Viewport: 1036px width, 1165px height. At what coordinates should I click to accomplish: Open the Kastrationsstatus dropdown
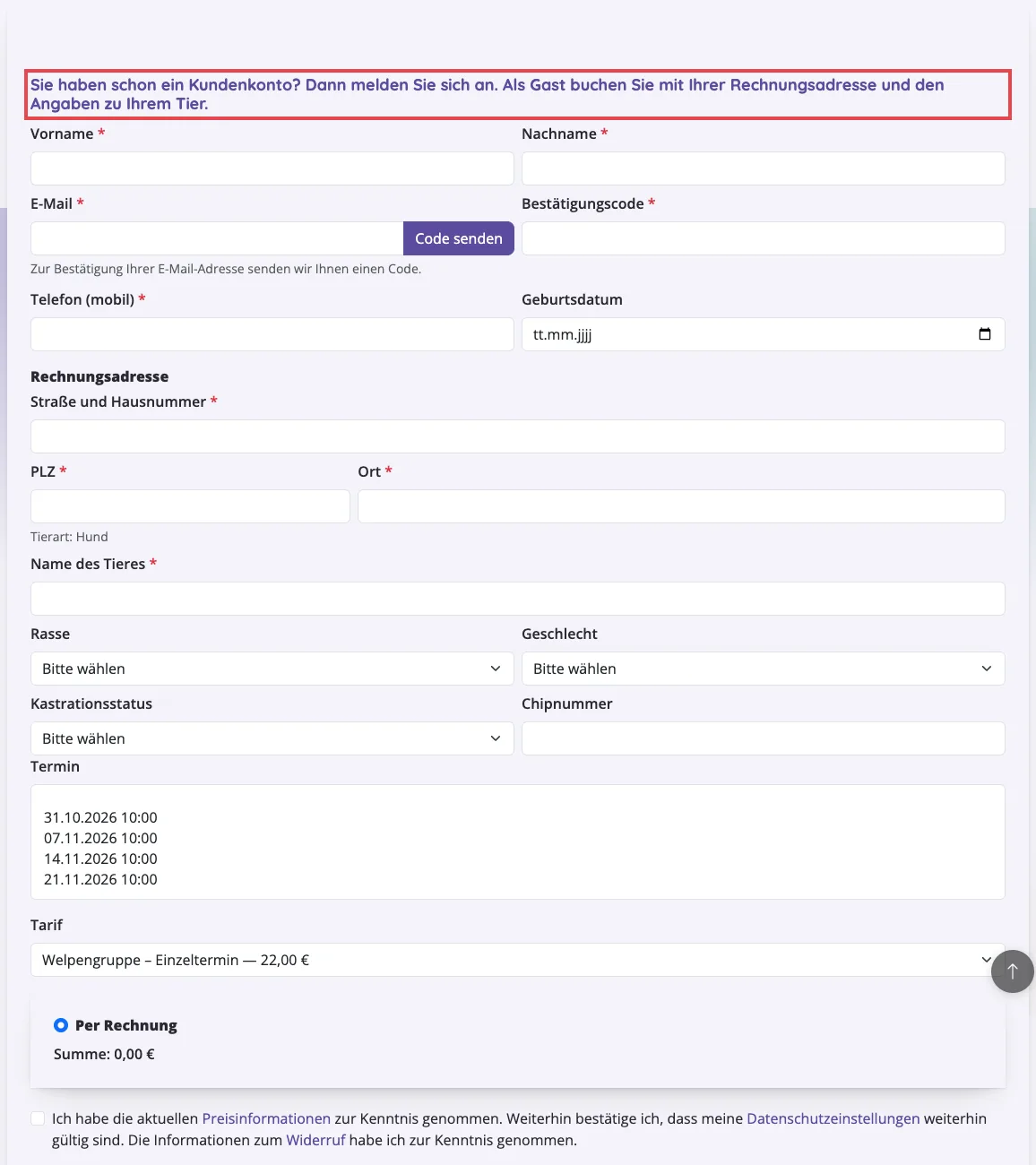(272, 738)
